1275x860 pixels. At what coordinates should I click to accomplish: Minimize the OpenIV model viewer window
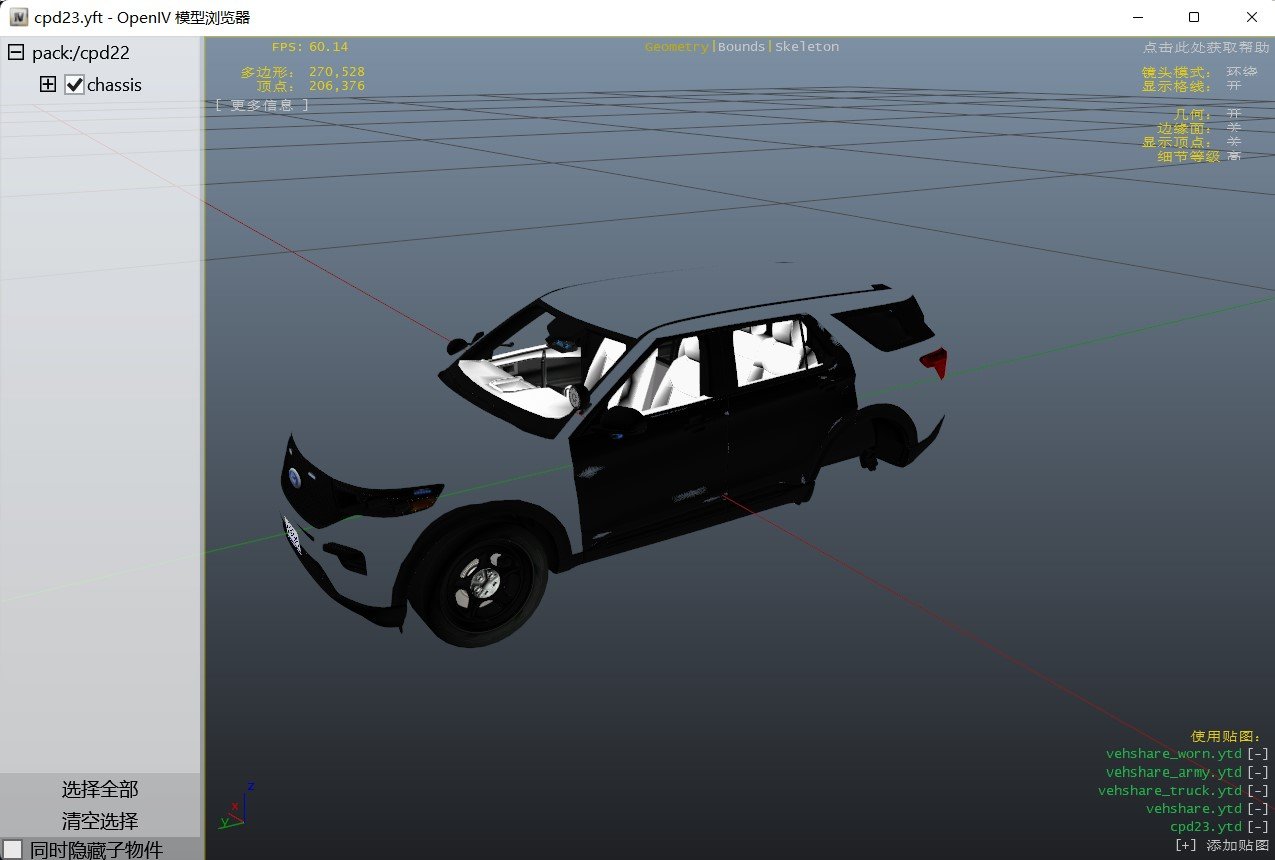click(x=1138, y=17)
